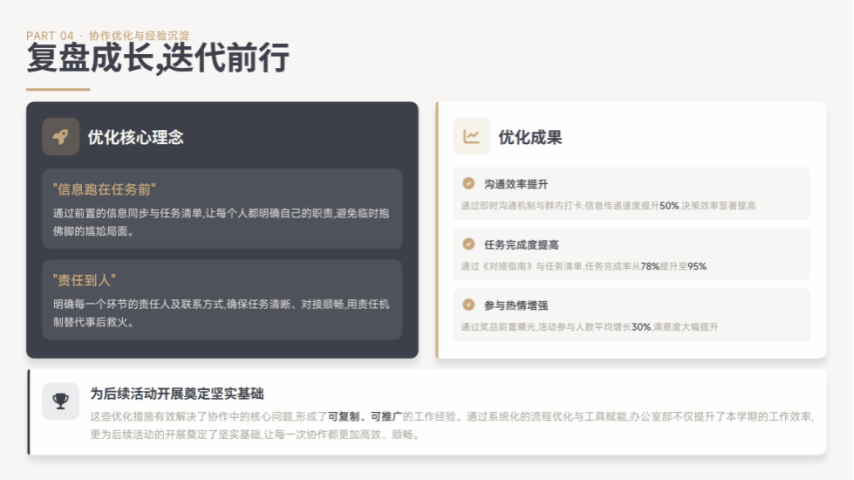
Task: Click the check icon next to 沟通效率提升
Action: point(468,183)
